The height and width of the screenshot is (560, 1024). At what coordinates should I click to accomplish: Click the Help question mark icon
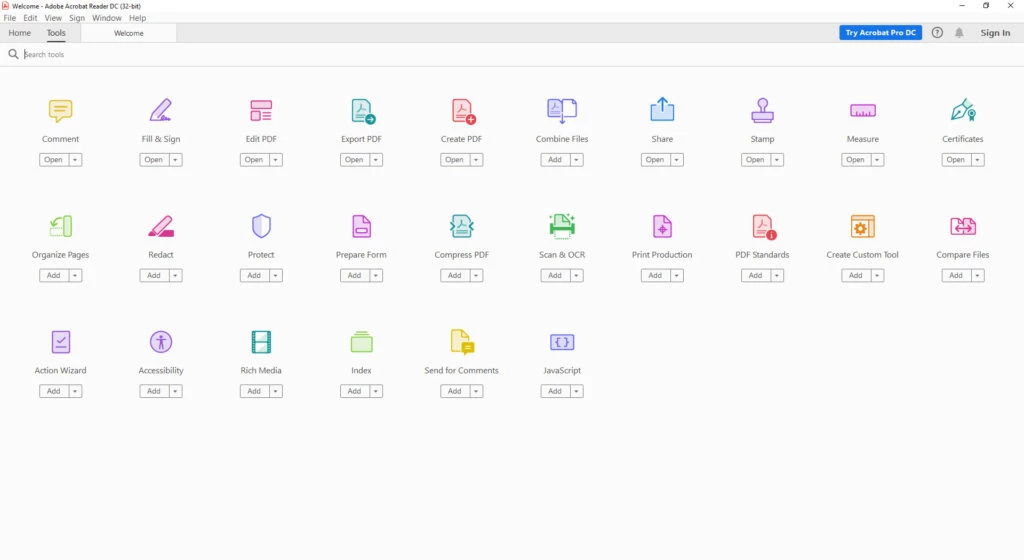[x=937, y=33]
